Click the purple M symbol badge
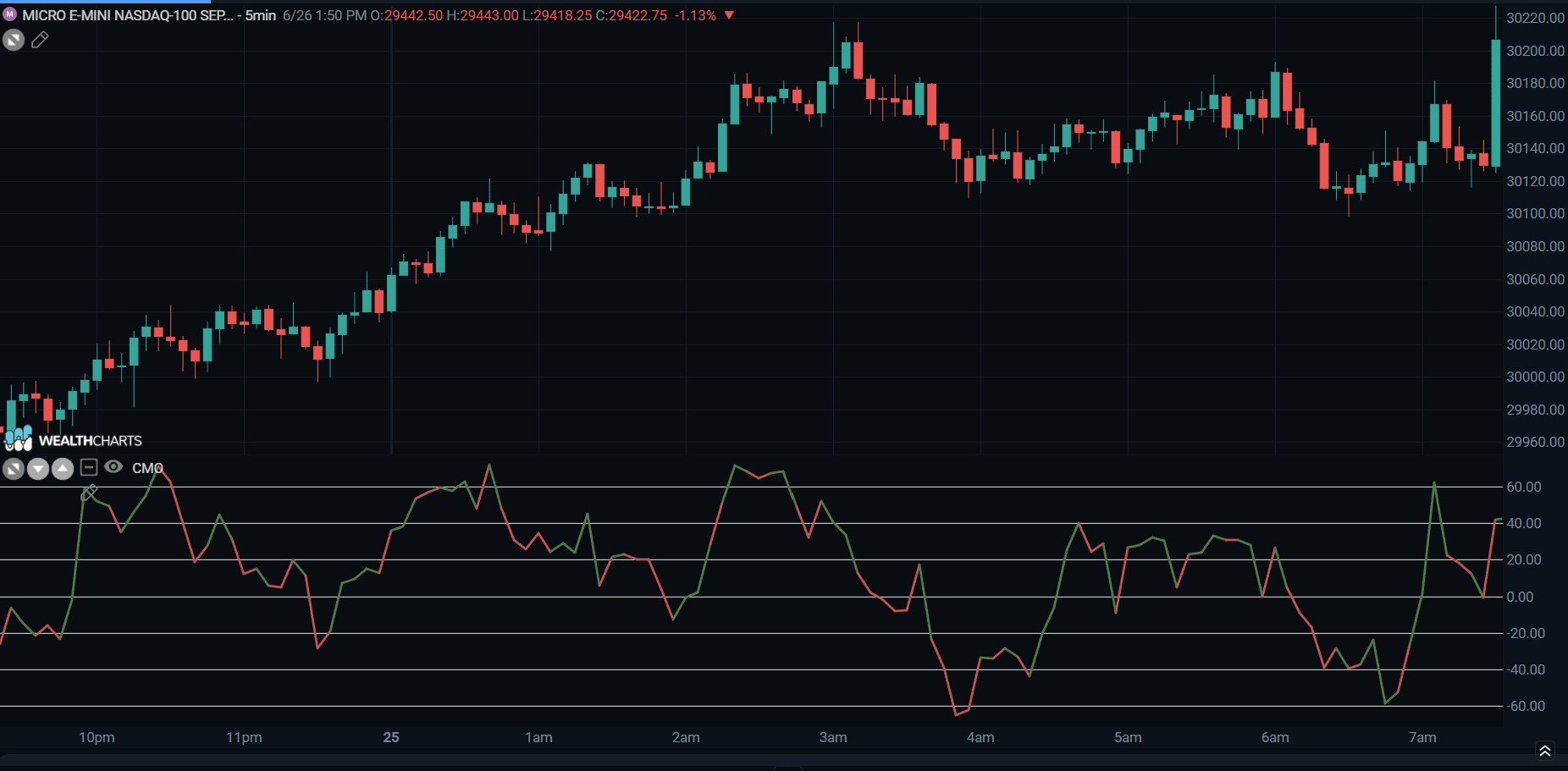The height and width of the screenshot is (771, 1568). (x=10, y=14)
